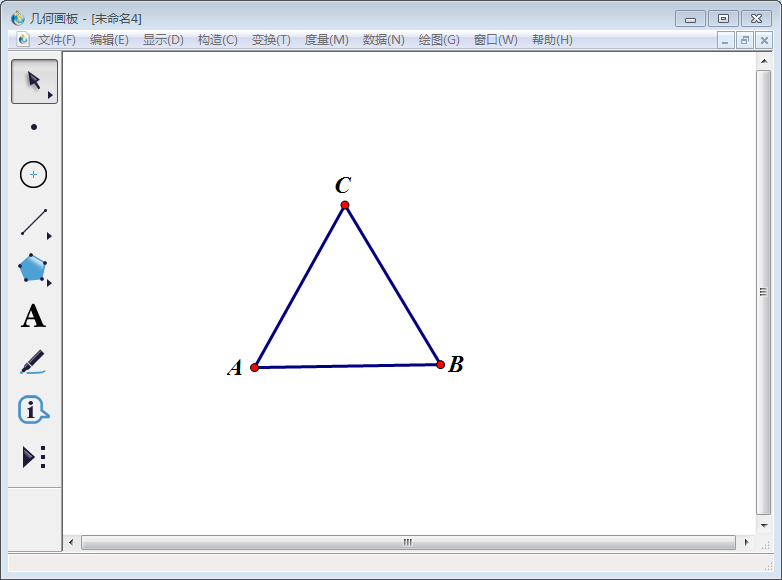
Task: Open the 文件(F) menu
Action: click(x=56, y=40)
